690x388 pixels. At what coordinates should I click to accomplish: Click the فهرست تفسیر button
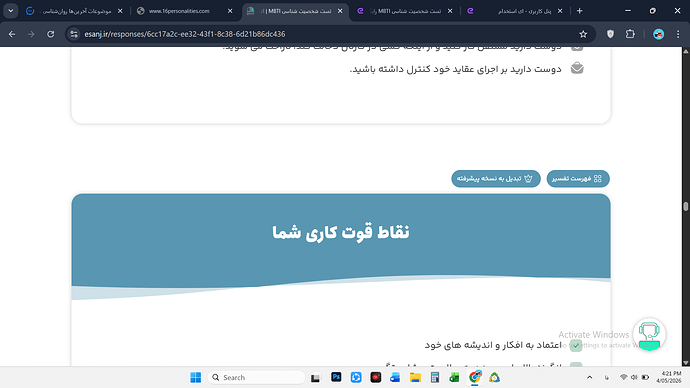[x=578, y=179]
